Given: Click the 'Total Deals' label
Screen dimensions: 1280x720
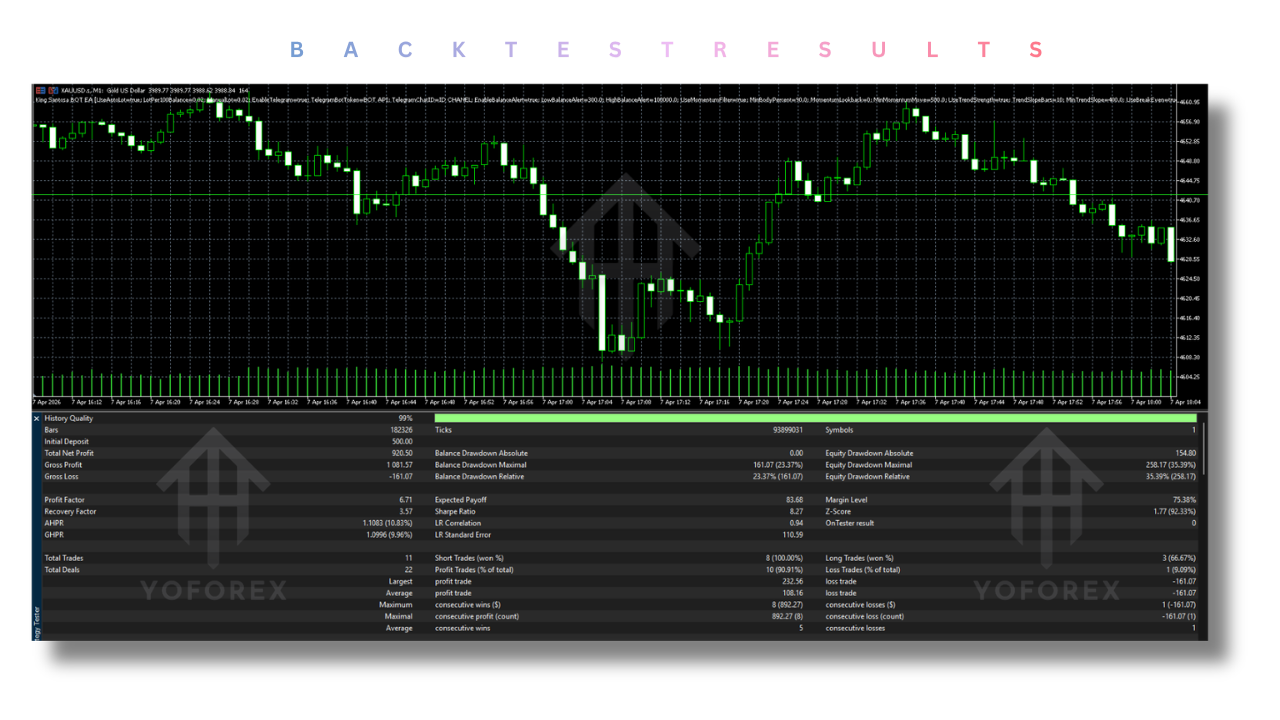Looking at the screenshot, I should tap(62, 570).
